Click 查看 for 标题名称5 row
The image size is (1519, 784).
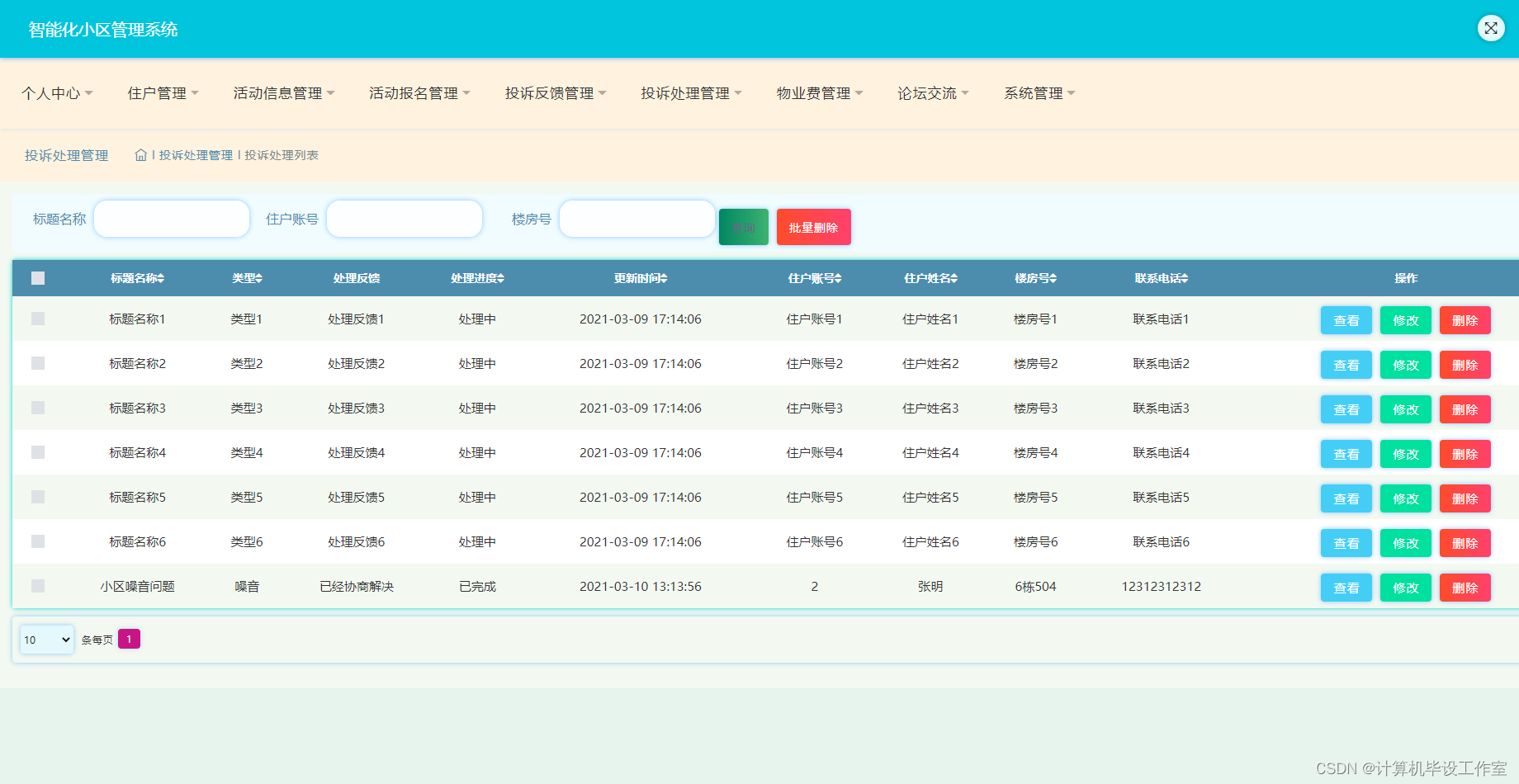(x=1346, y=498)
